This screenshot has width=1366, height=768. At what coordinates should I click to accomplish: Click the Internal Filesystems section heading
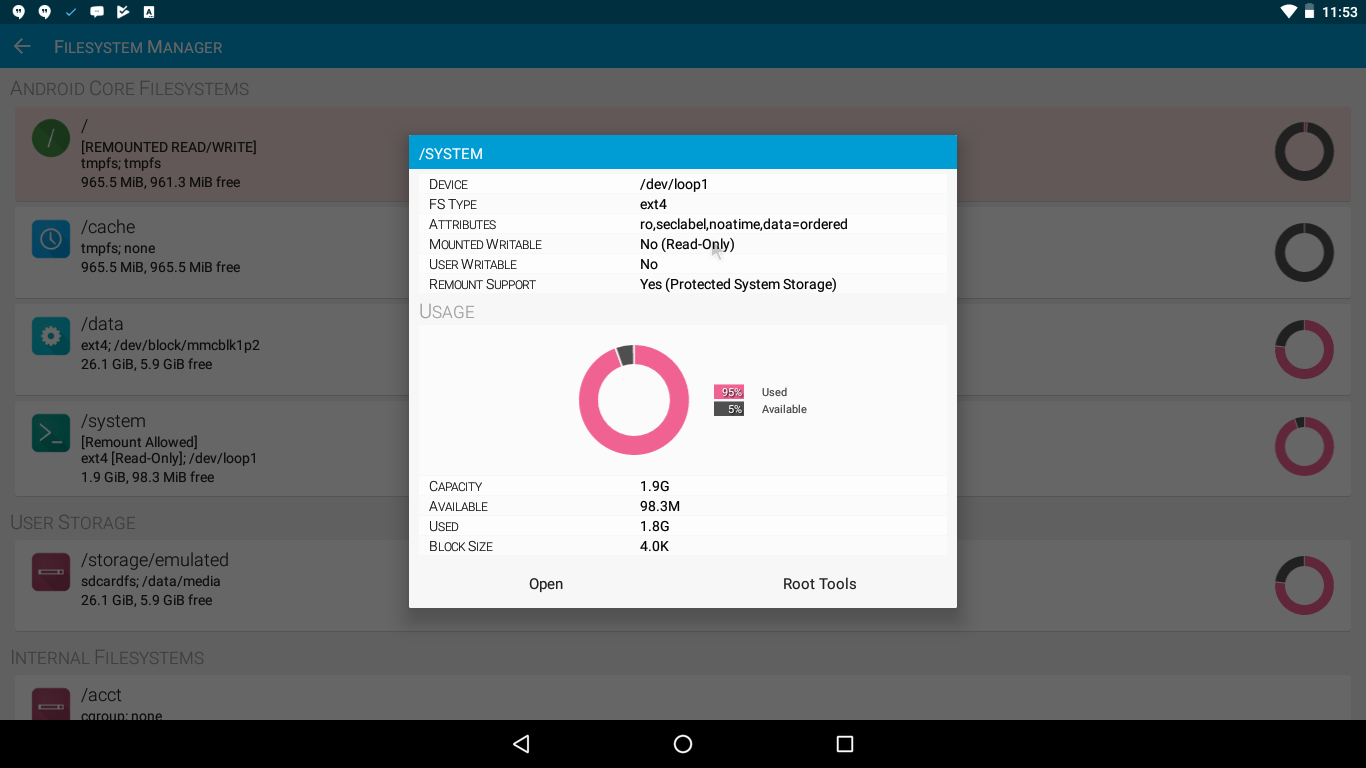tap(107, 657)
